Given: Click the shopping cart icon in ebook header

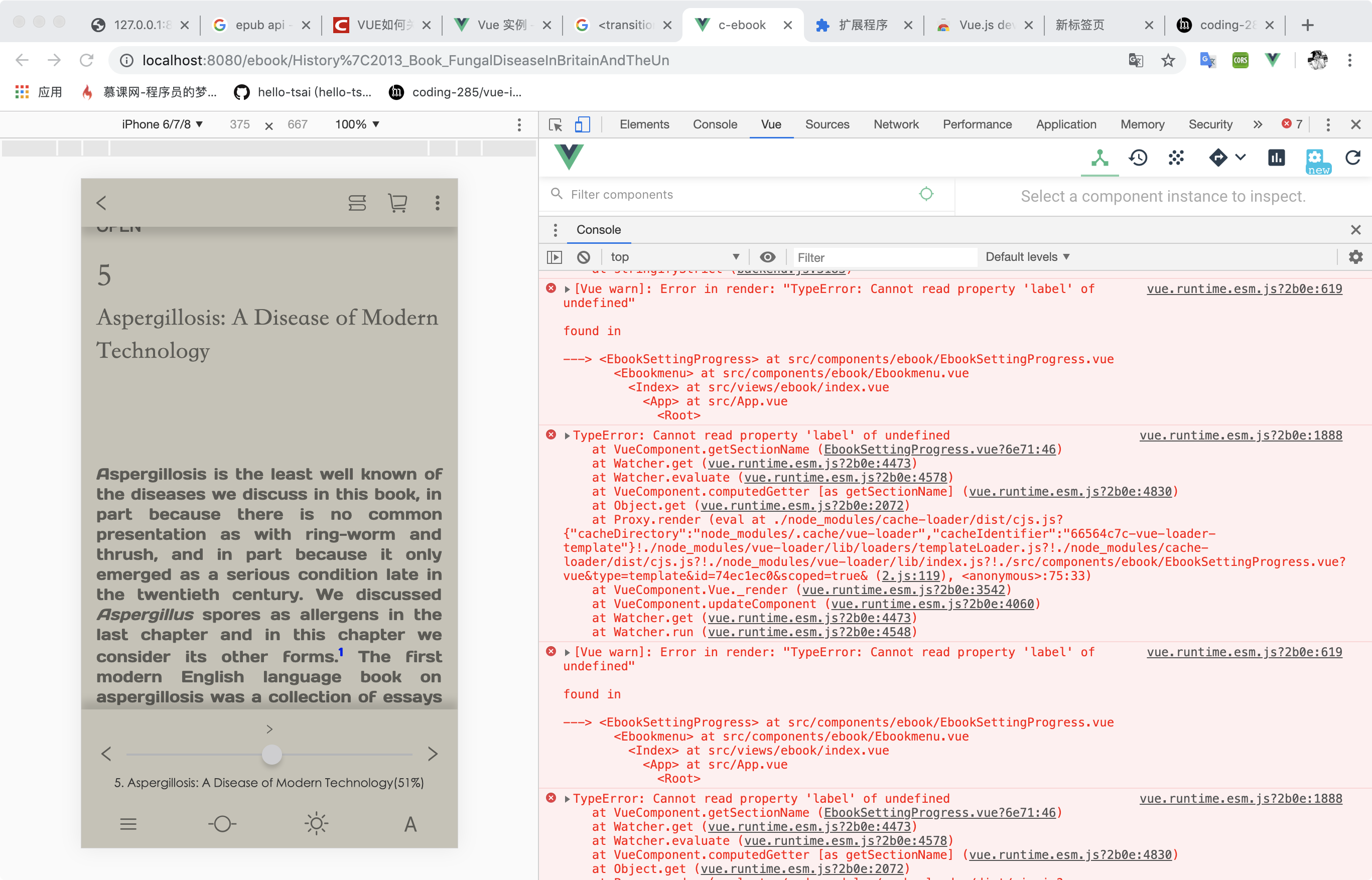Looking at the screenshot, I should coord(397,203).
